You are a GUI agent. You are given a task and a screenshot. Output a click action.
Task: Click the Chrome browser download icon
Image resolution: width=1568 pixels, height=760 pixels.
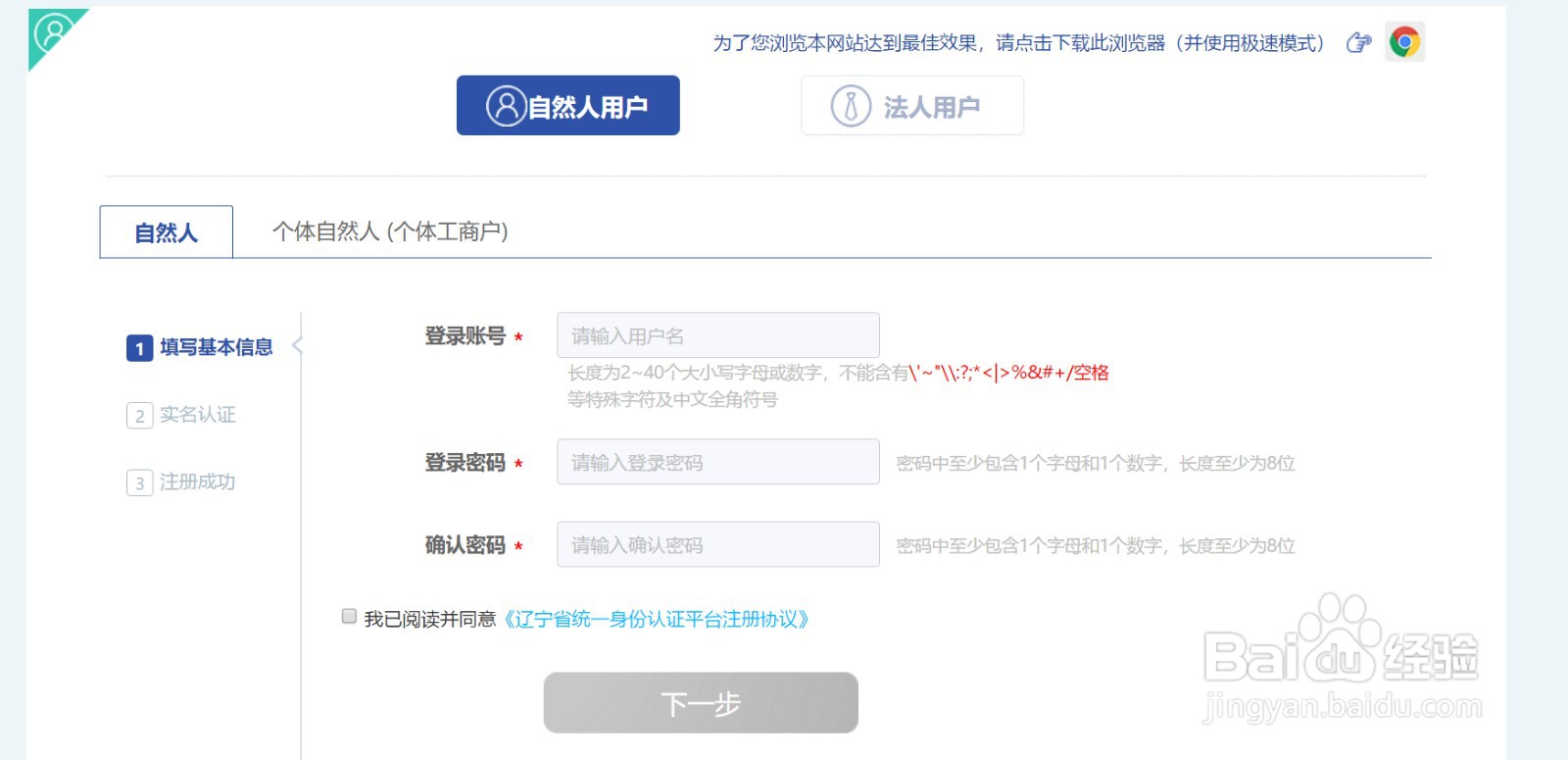tap(1404, 42)
